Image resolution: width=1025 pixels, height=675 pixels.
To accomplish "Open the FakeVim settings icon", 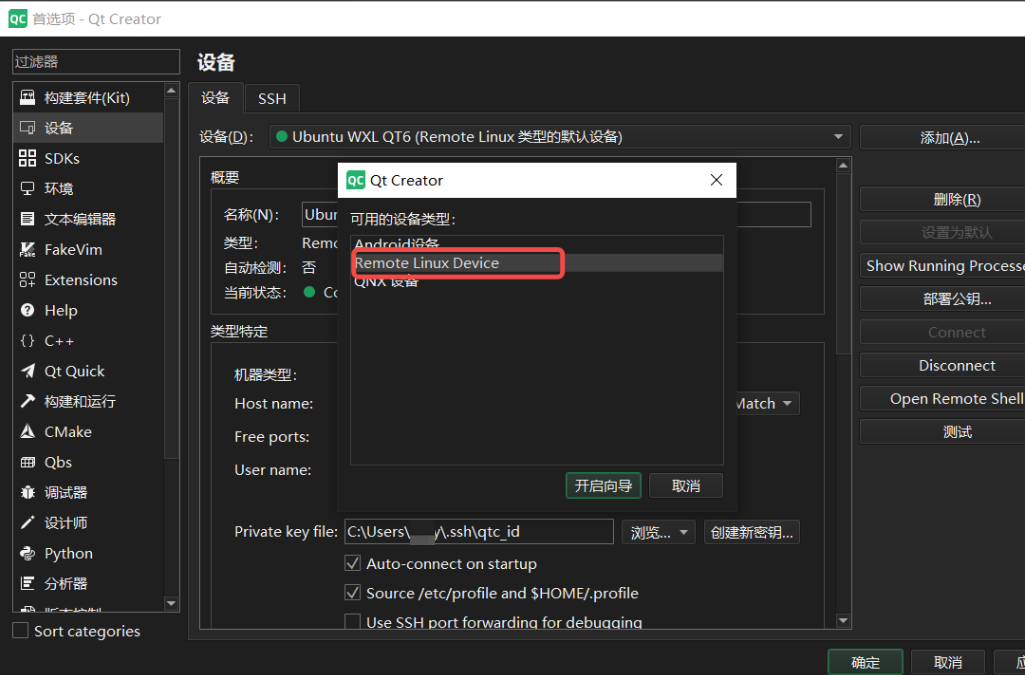I will click(27, 250).
